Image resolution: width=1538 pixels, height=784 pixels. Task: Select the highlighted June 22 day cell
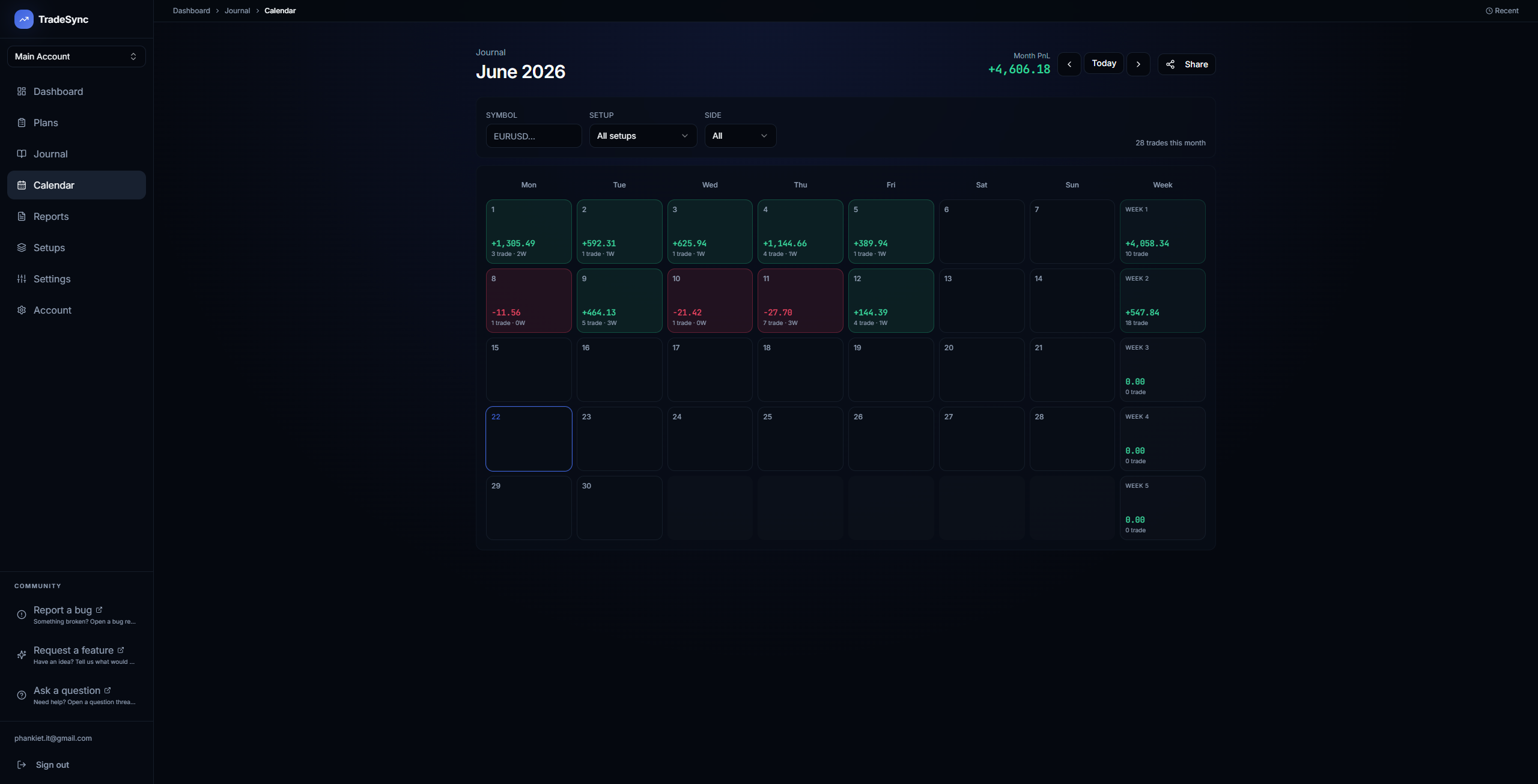point(529,439)
